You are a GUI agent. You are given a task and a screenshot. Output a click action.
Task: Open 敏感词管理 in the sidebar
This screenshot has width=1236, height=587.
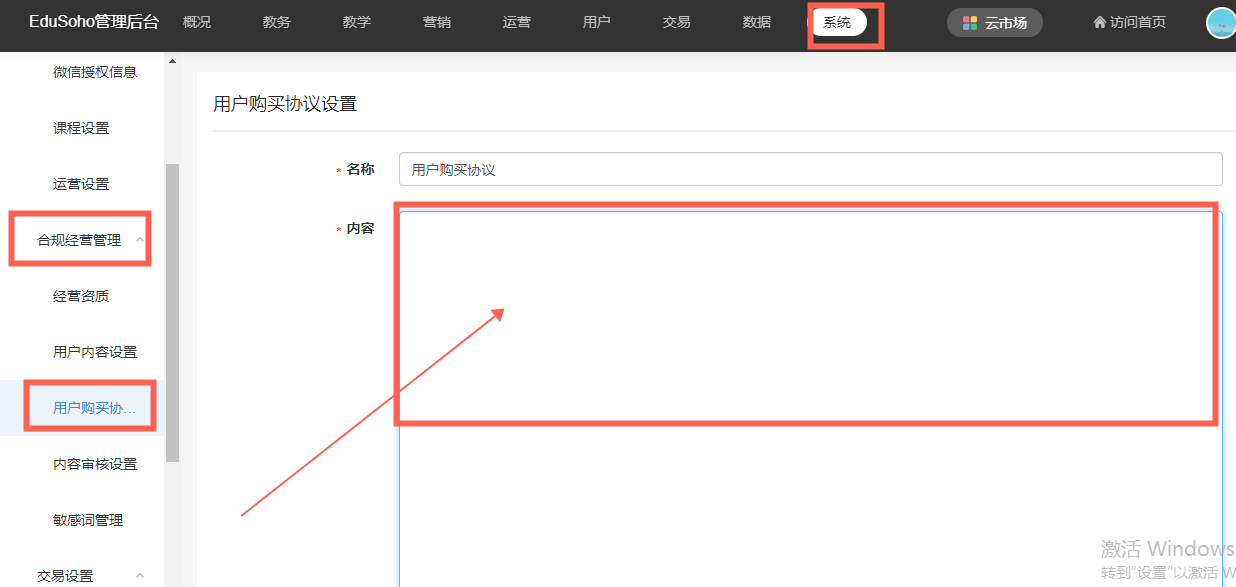click(88, 520)
